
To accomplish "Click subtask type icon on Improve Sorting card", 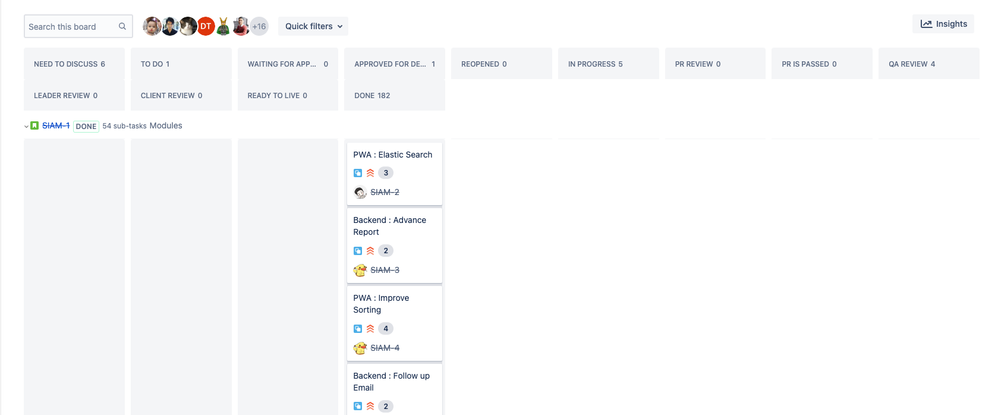I will (x=358, y=329).
